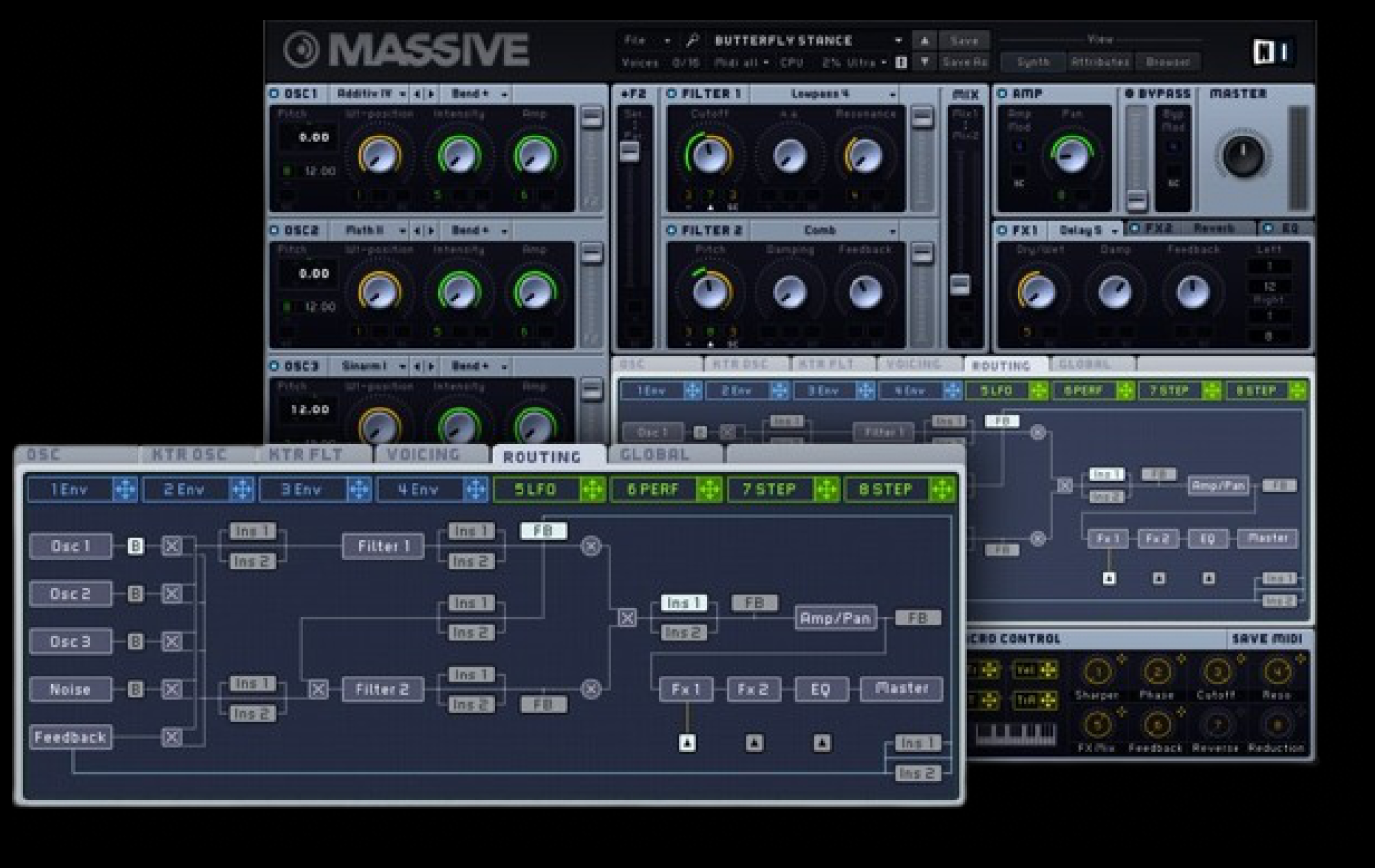Screen dimensions: 1375x868
Task: Open OSC1 wavetable dropdown Additiv IV
Action: pos(369,94)
